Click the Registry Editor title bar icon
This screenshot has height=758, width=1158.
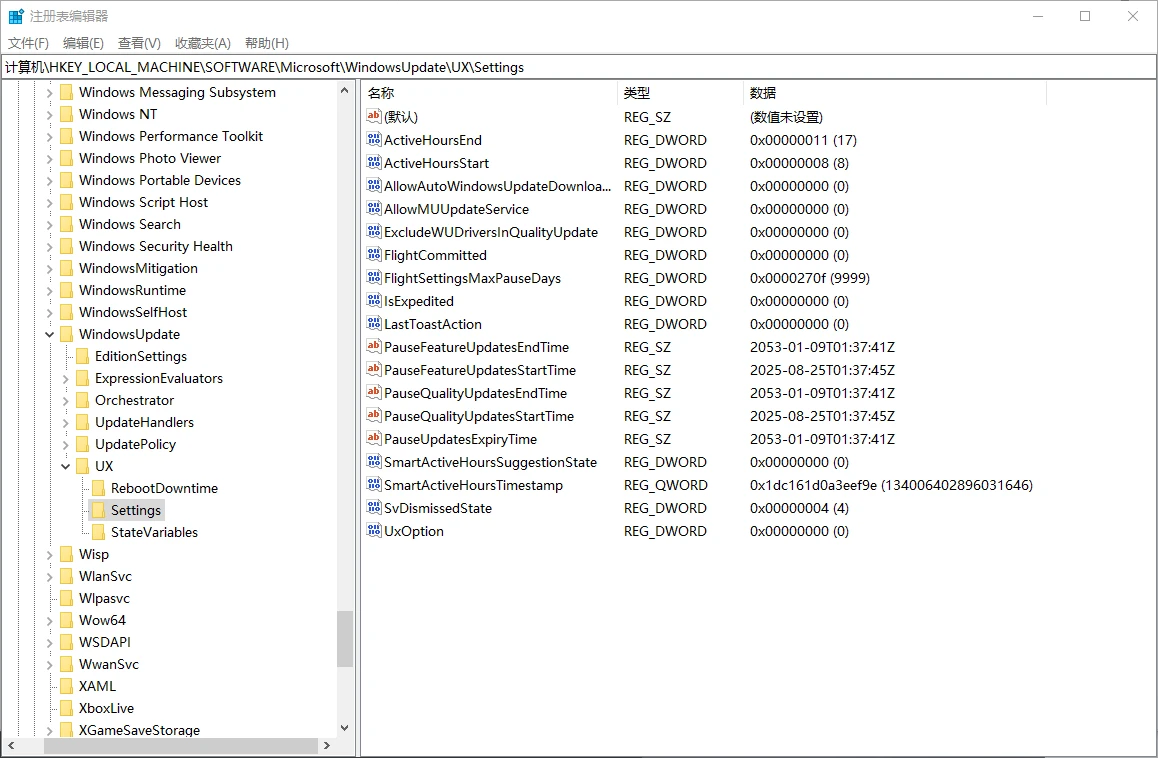[16, 16]
